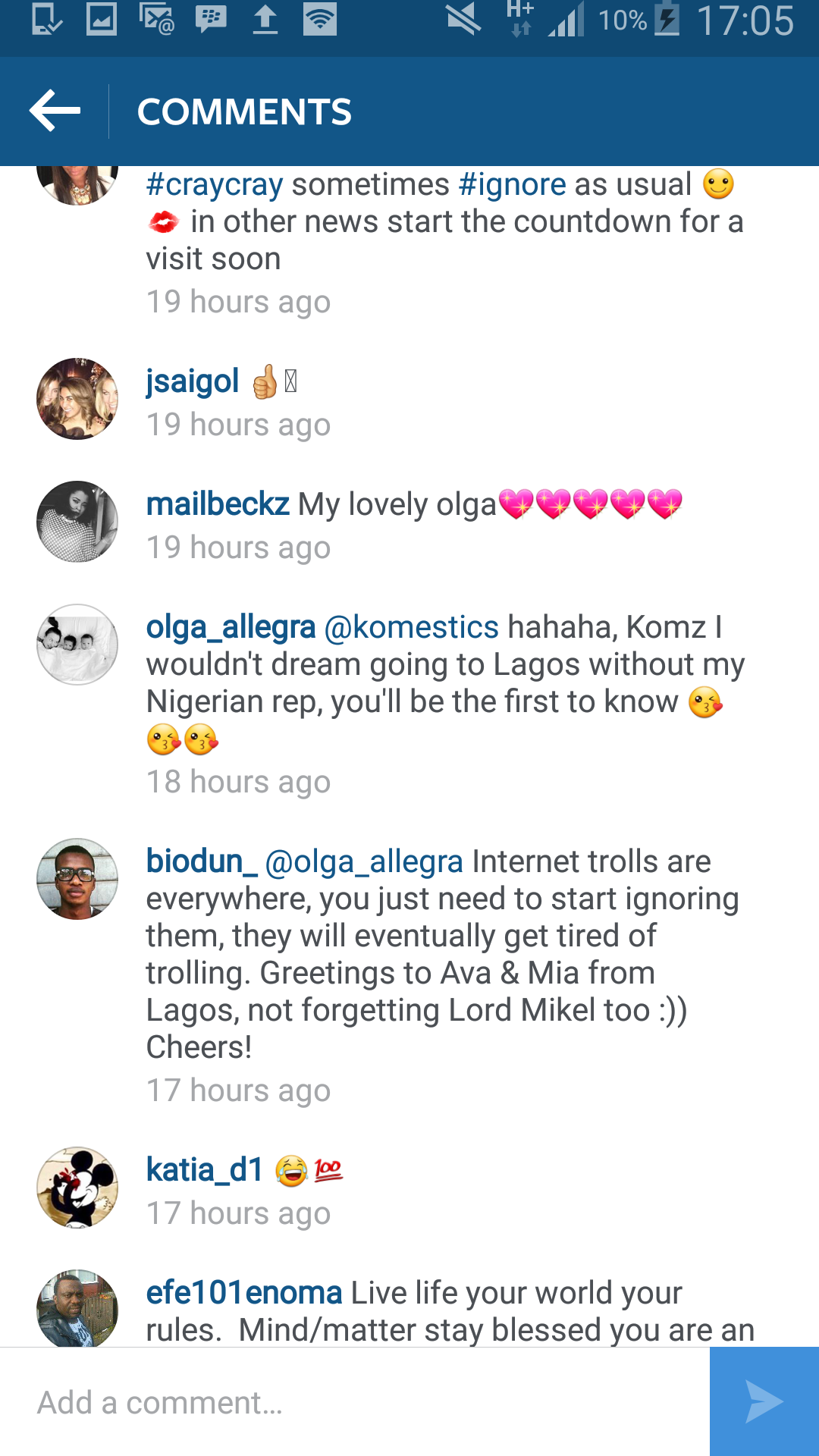This screenshot has width=819, height=1456.
Task: Tap the muted sound icon in status bar
Action: 463,20
